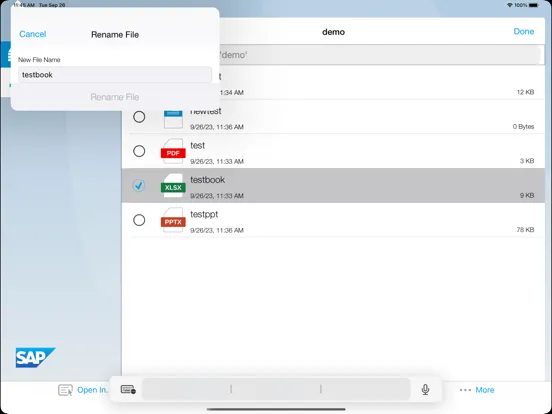552x414 pixels.
Task: Cancel the Rename File dialog
Action: [32, 34]
